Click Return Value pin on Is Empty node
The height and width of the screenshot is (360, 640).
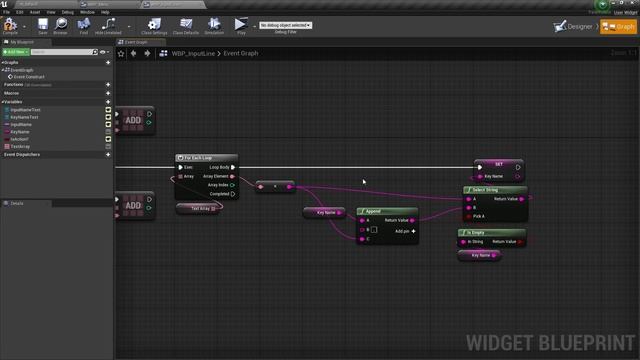520,242
